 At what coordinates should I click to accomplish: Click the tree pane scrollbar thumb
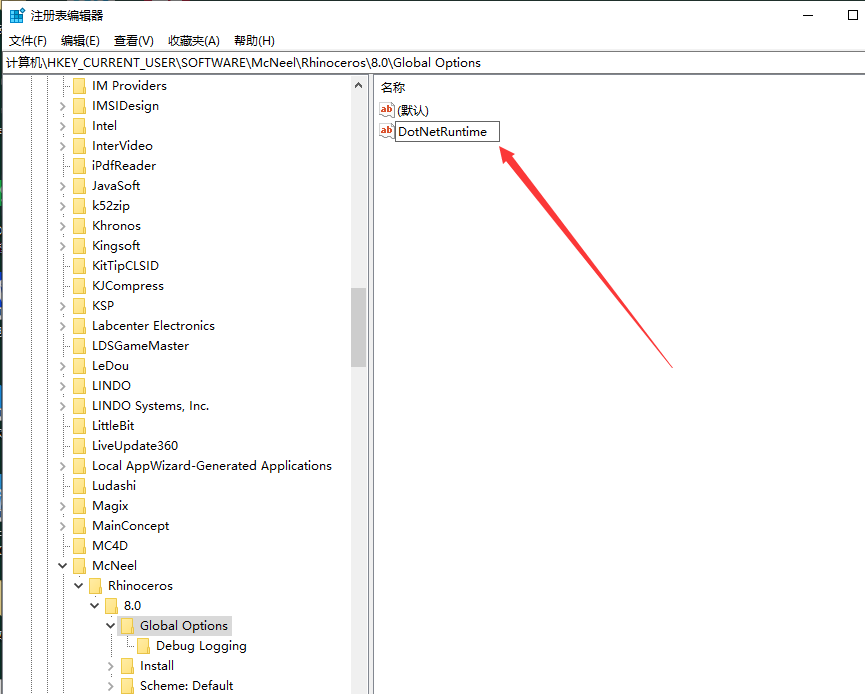pyautogui.click(x=359, y=327)
